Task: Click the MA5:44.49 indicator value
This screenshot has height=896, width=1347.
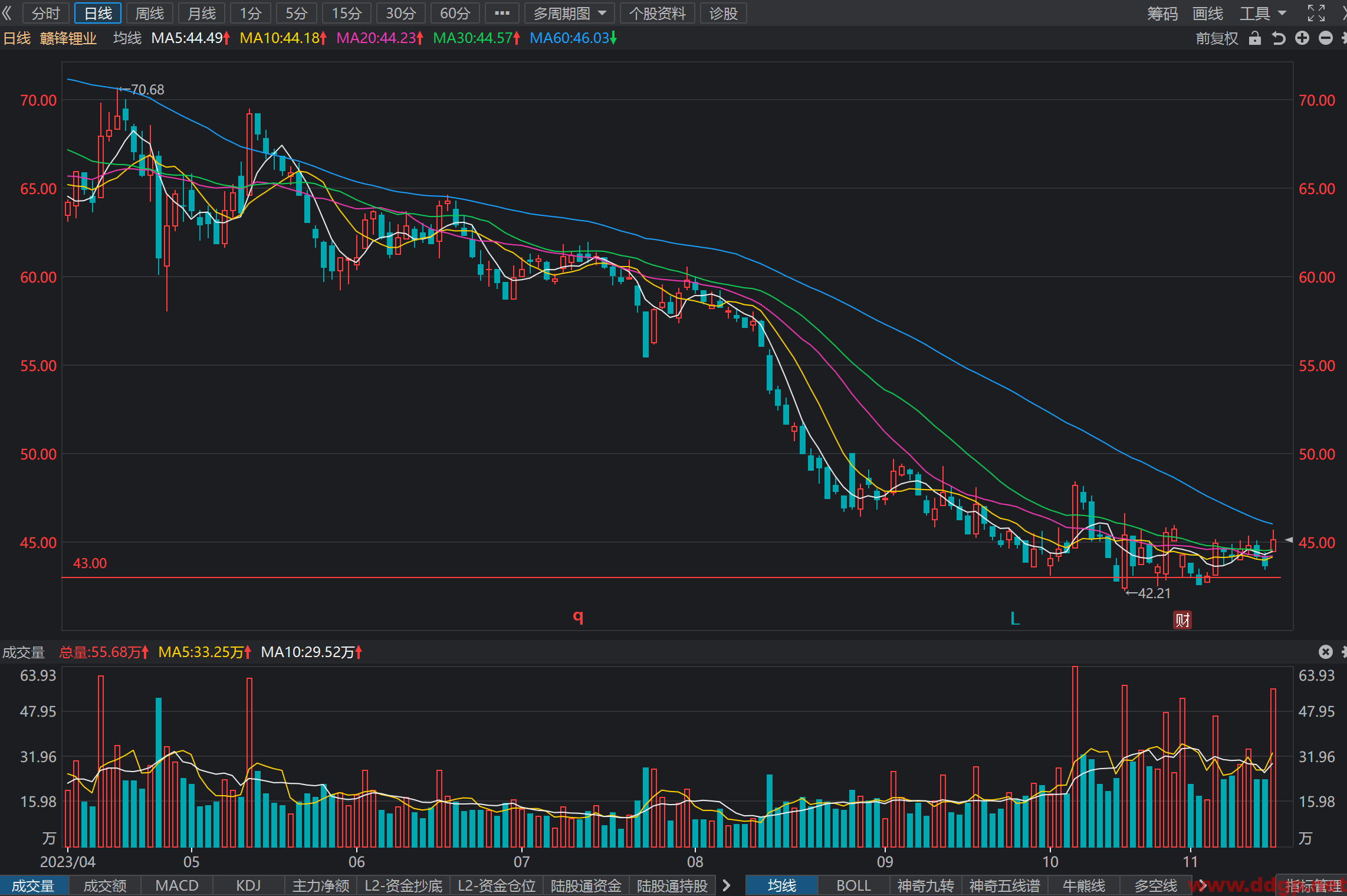Action: coord(190,38)
